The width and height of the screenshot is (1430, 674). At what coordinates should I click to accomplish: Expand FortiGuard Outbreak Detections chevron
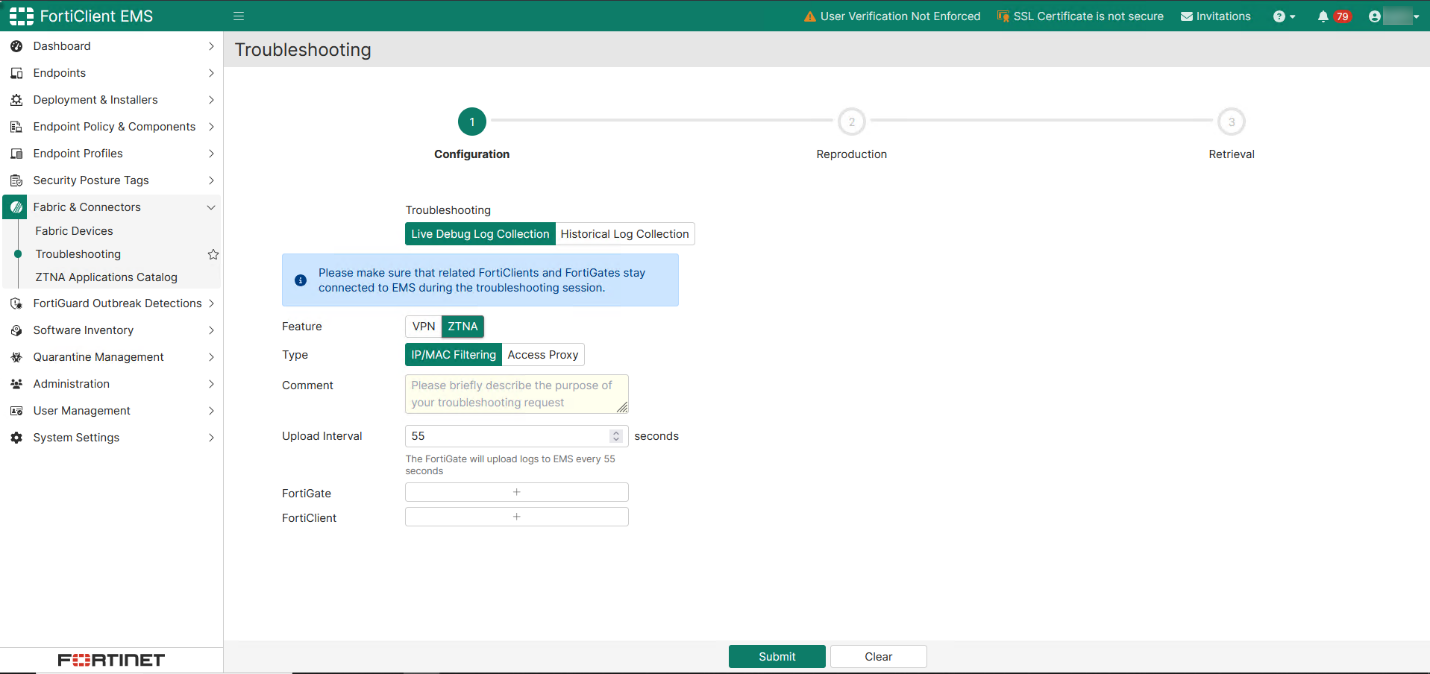[x=211, y=303]
